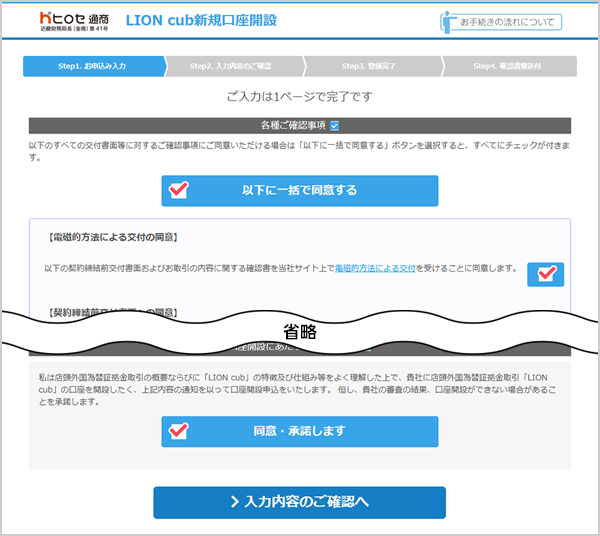
Task: Proceed with 入力内容のご確認へ button
Action: pyautogui.click(x=300, y=502)
